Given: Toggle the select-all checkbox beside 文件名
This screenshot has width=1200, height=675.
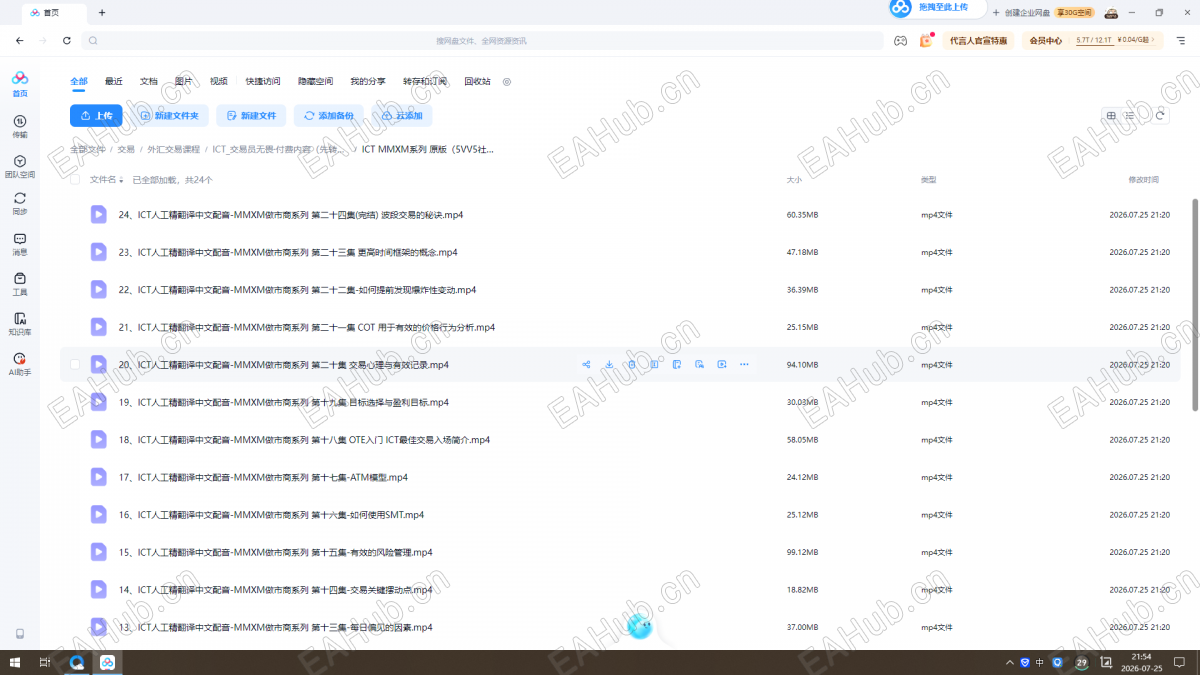Looking at the screenshot, I should pos(75,180).
